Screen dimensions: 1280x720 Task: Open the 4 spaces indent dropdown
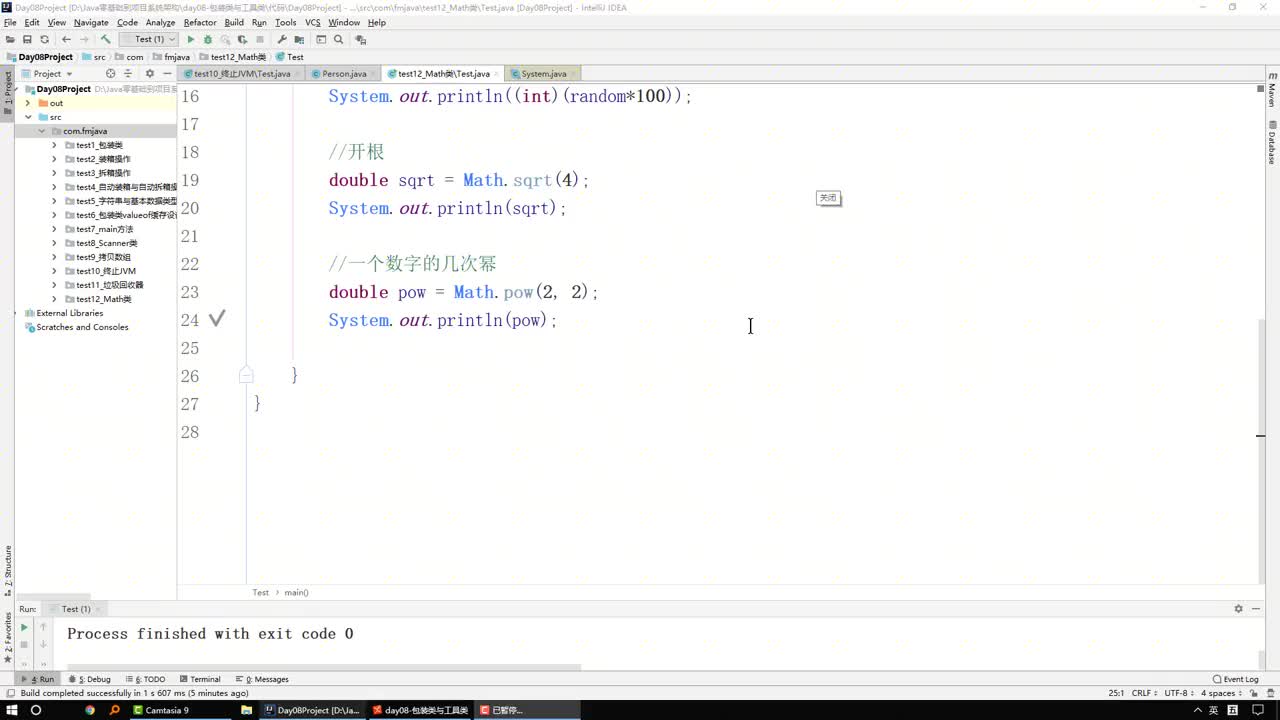tap(1222, 693)
